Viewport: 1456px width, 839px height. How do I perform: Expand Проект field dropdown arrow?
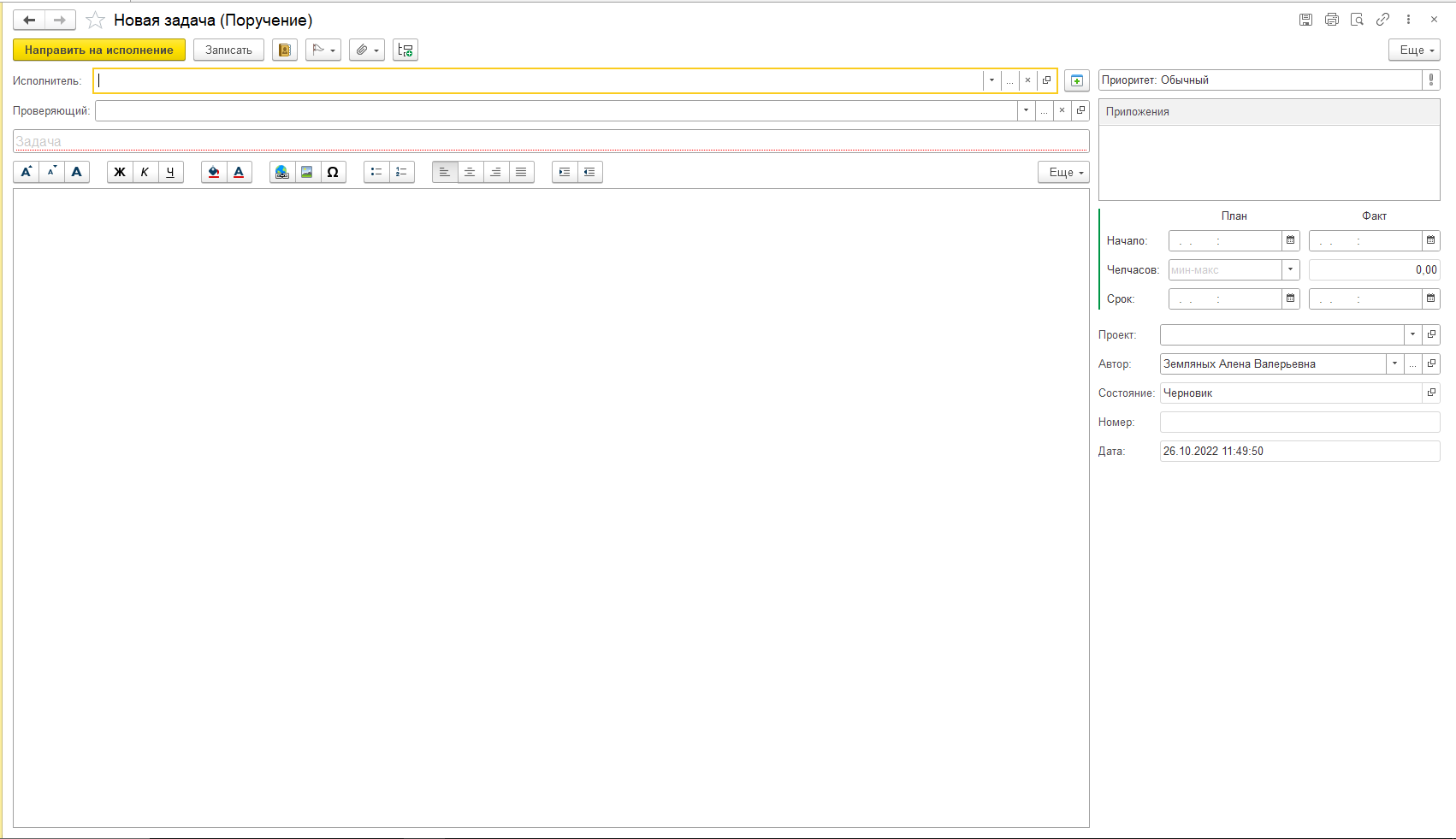1412,334
